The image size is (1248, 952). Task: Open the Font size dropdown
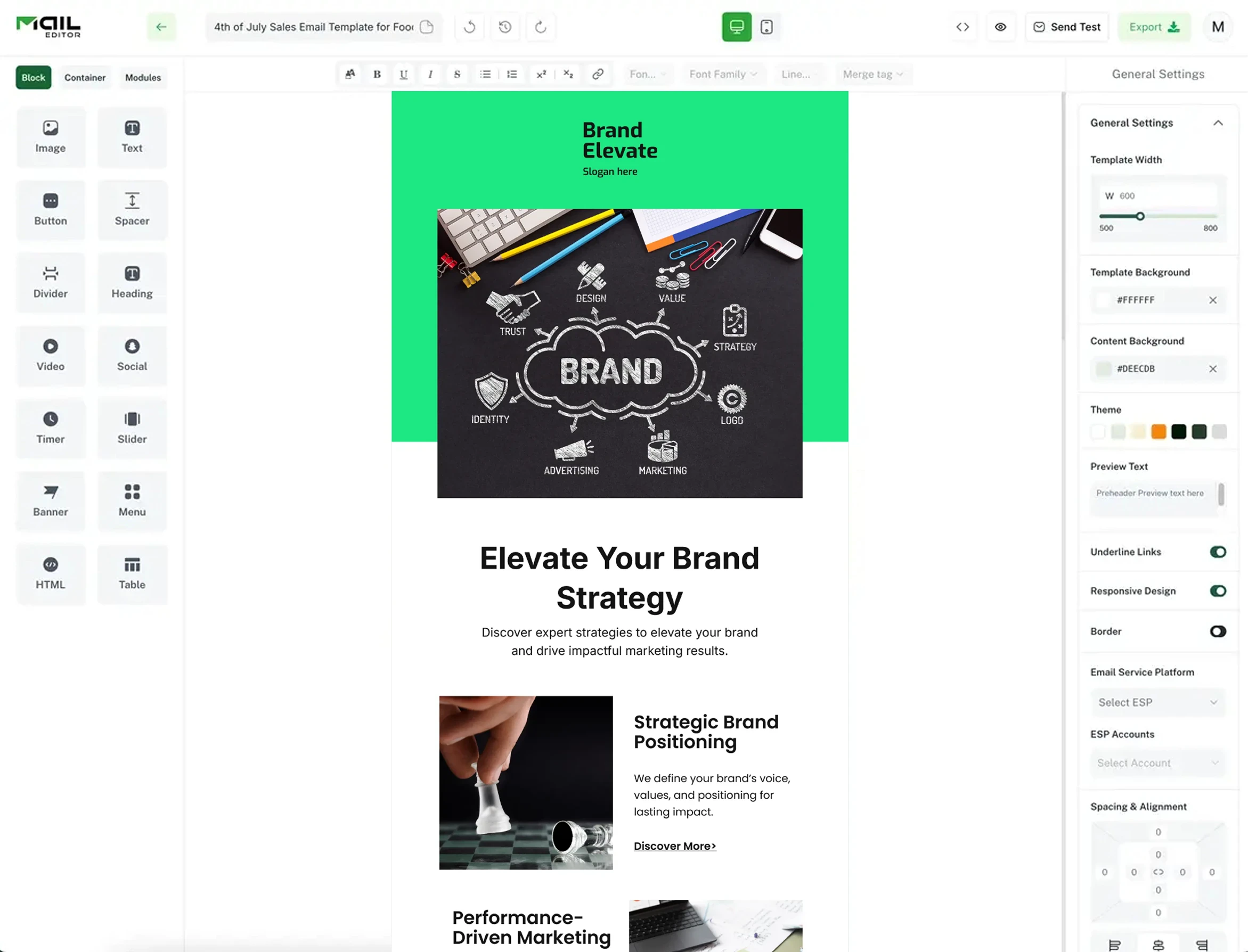pos(648,74)
